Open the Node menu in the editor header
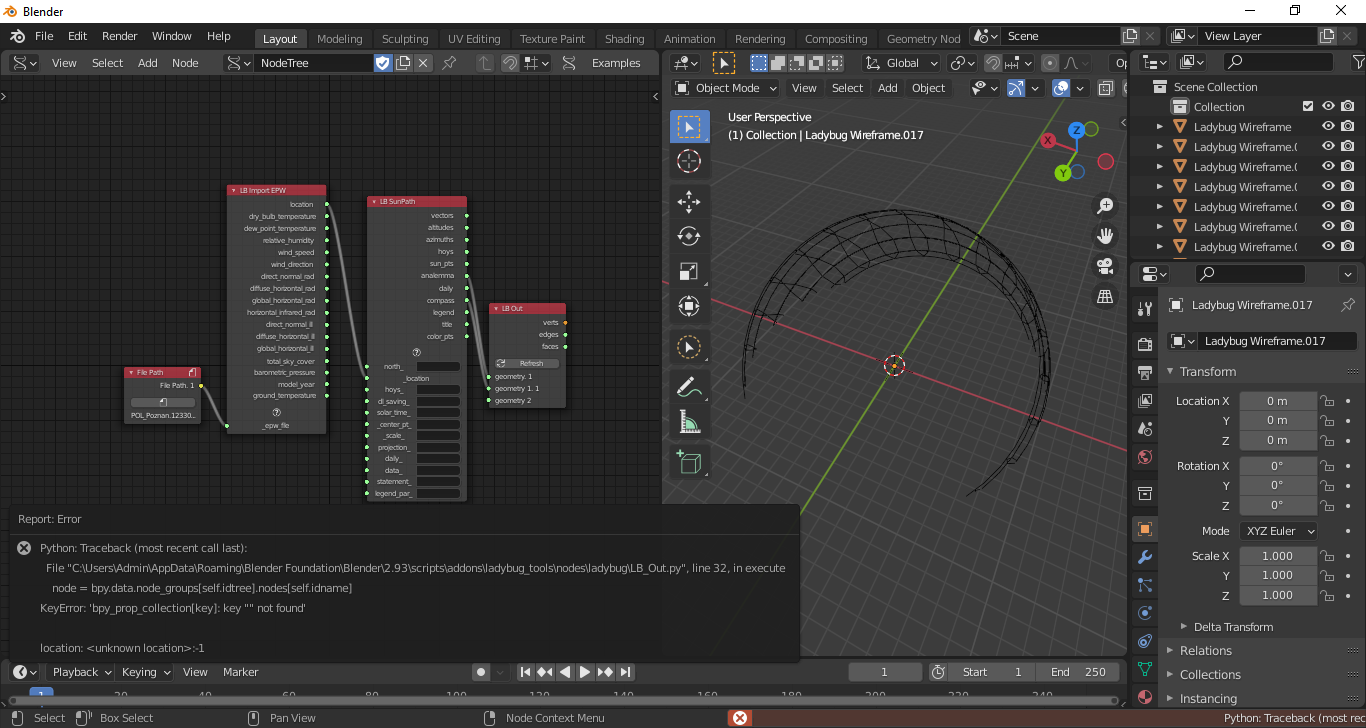The image size is (1366, 728). (x=184, y=62)
